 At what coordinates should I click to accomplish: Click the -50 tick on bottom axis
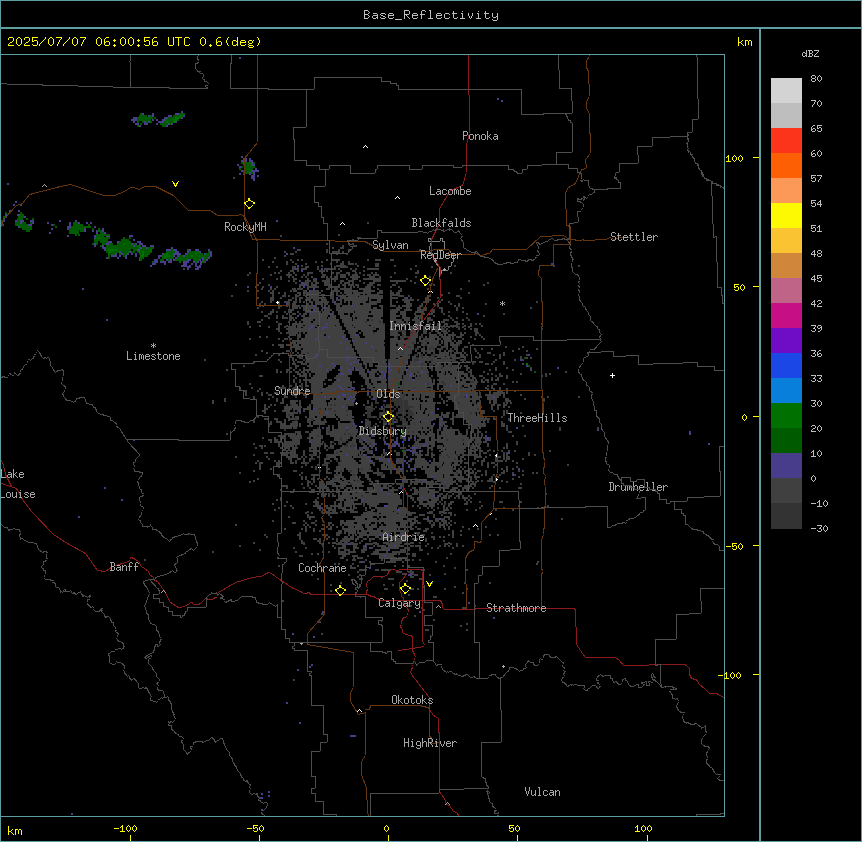coord(256,828)
